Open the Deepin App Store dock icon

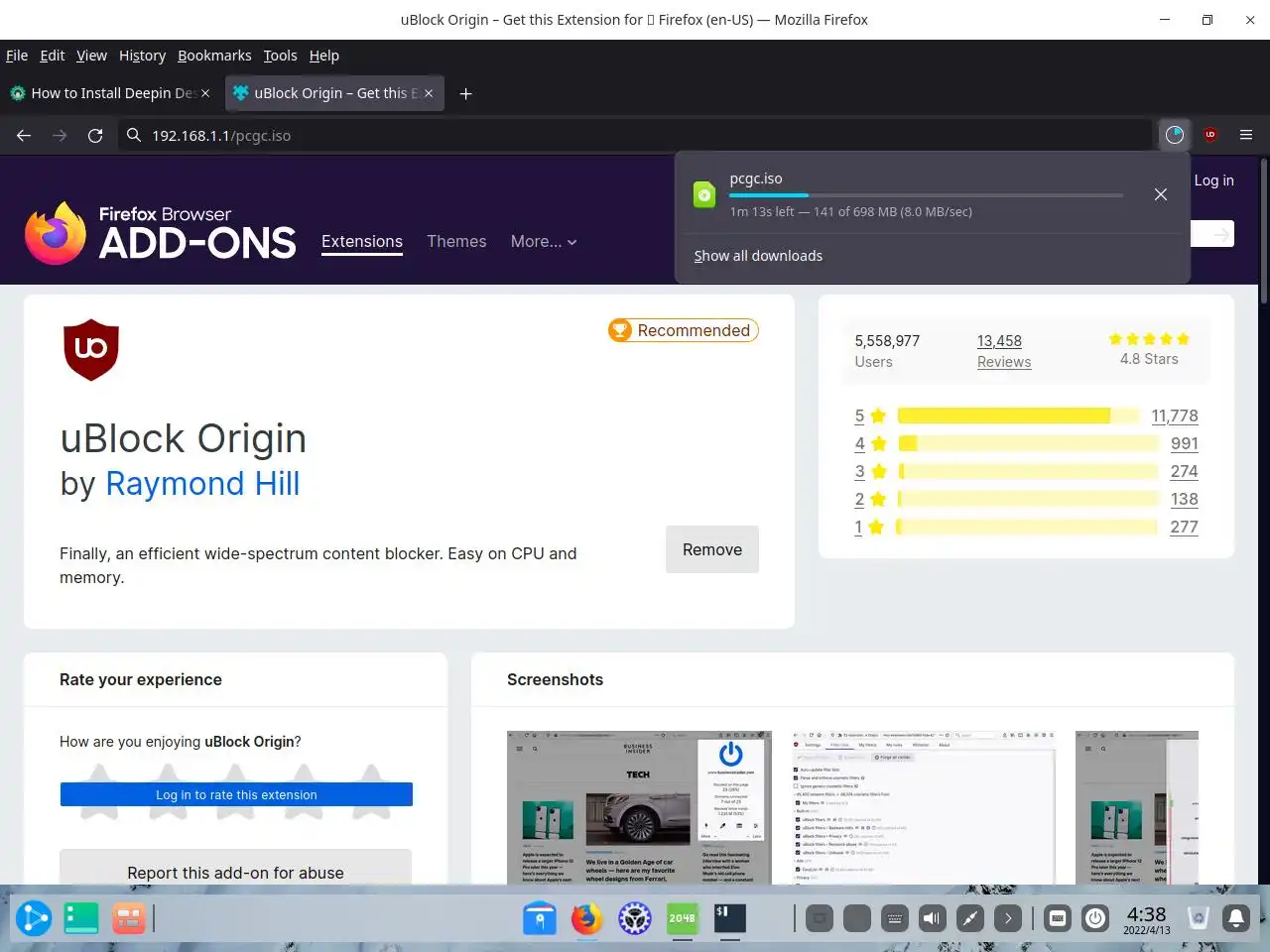[539, 918]
